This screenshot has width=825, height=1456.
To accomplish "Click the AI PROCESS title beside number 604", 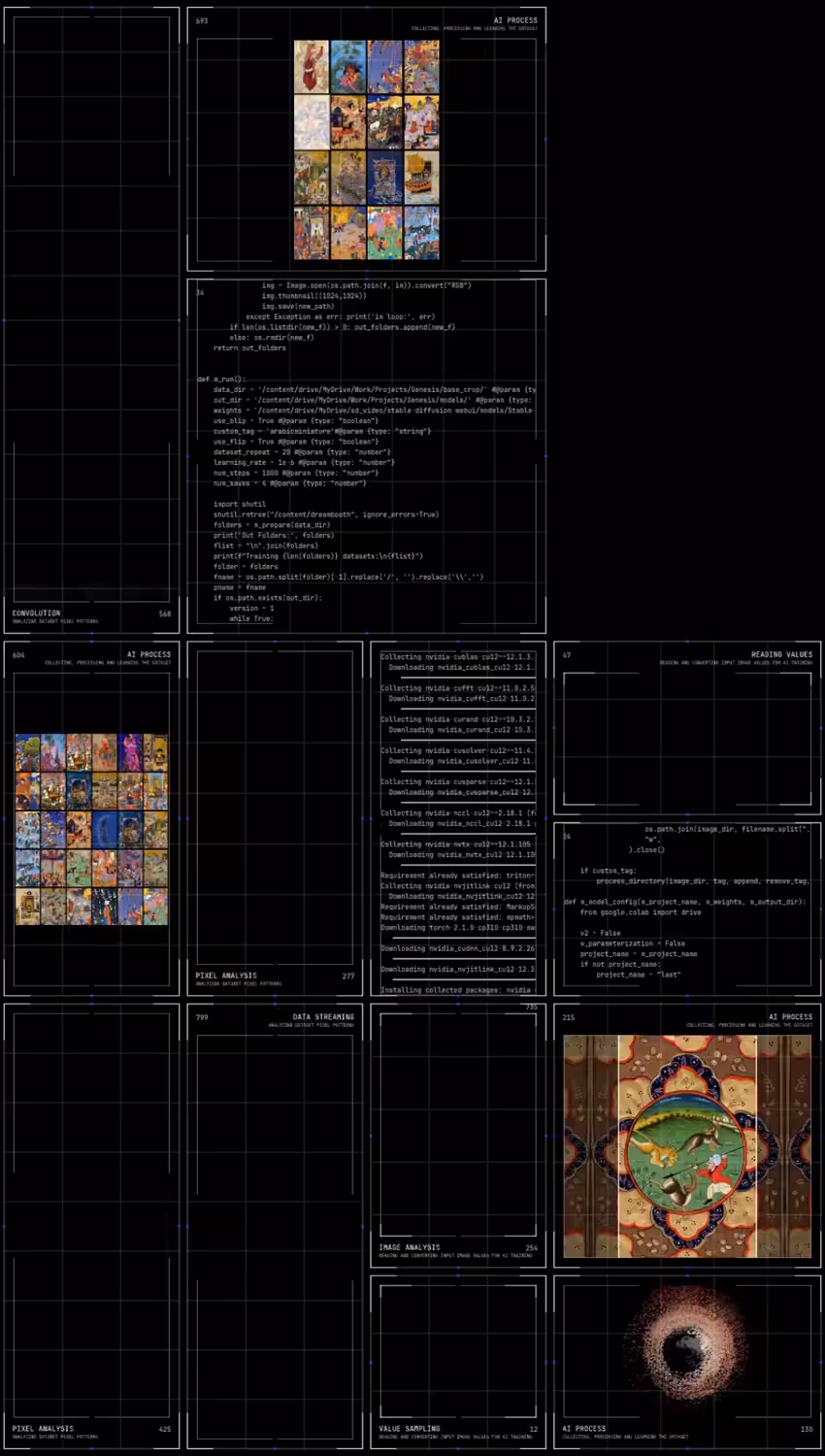I will 148,655.
